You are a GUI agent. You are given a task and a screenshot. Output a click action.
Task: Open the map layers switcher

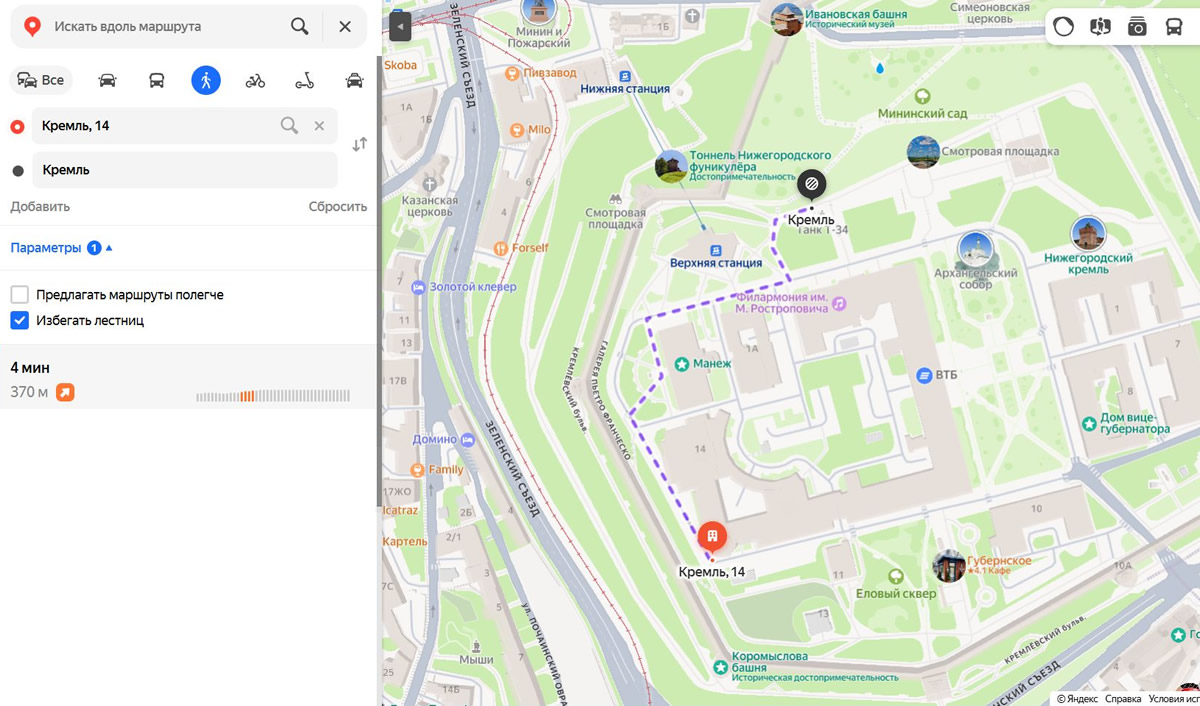pyautogui.click(x=1063, y=27)
